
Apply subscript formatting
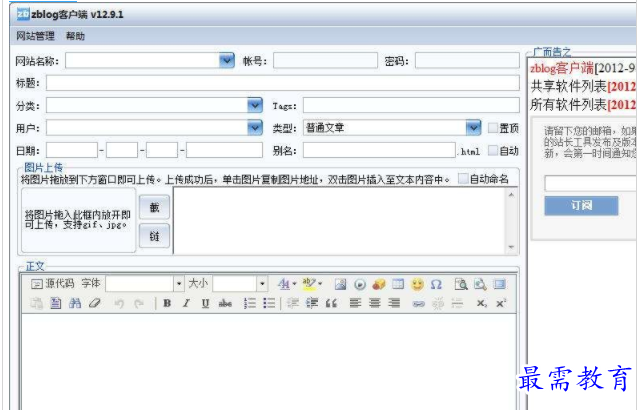pos(482,303)
